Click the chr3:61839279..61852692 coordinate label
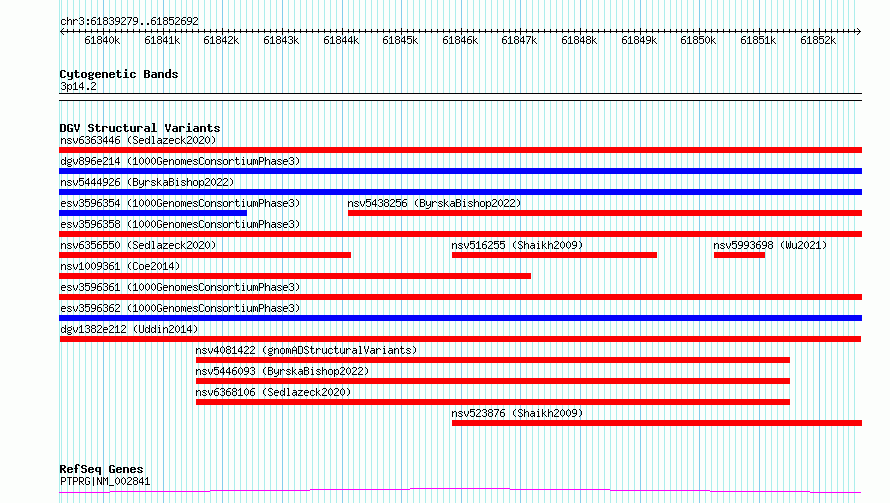The image size is (890, 503). (129, 22)
